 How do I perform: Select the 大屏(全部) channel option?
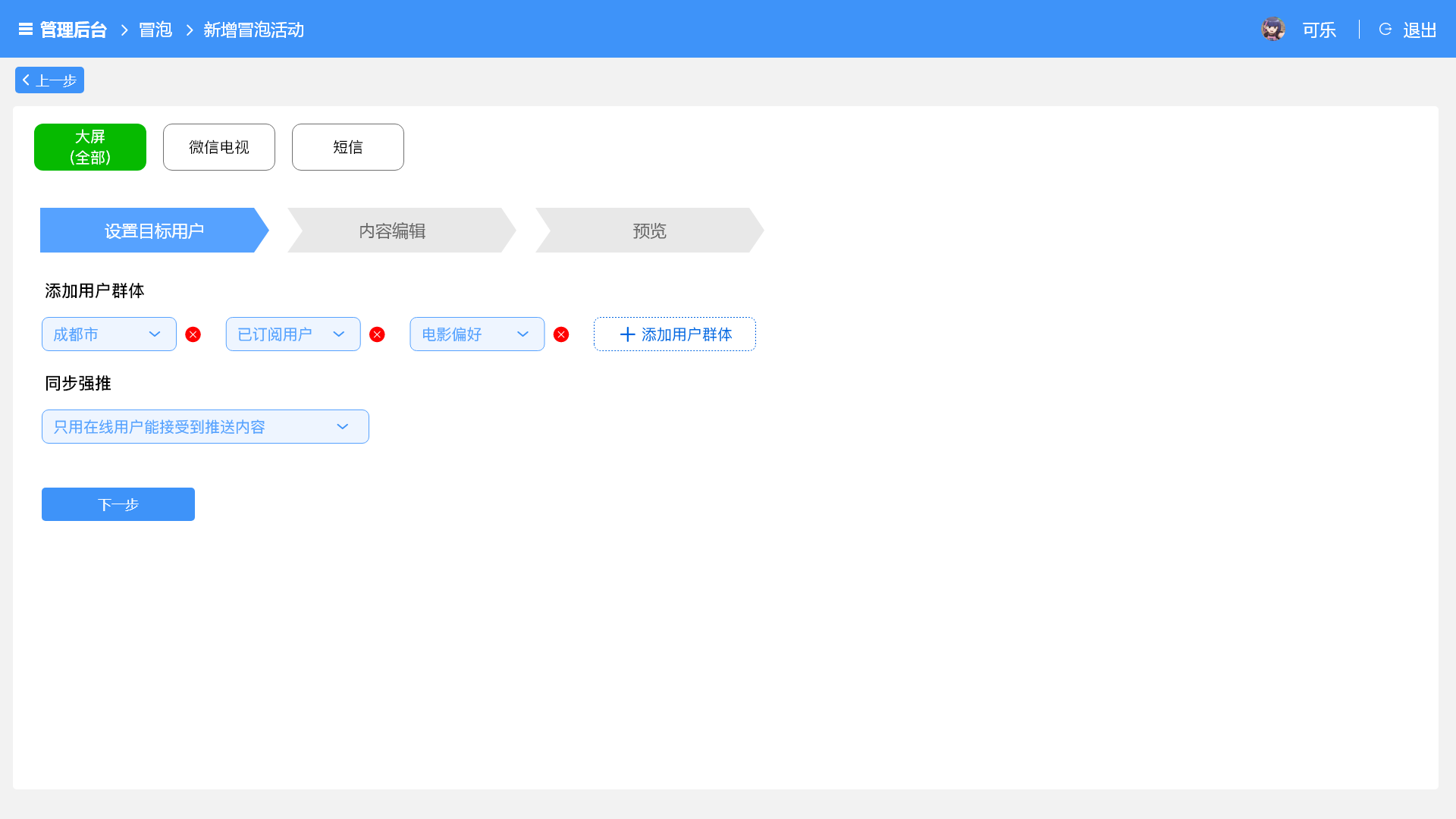[x=90, y=147]
